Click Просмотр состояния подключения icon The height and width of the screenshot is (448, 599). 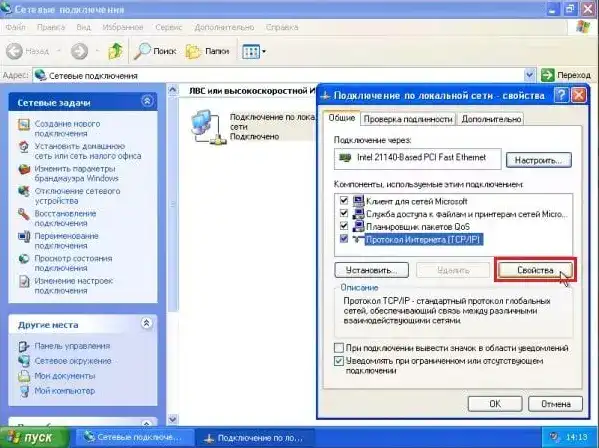pos(24,259)
